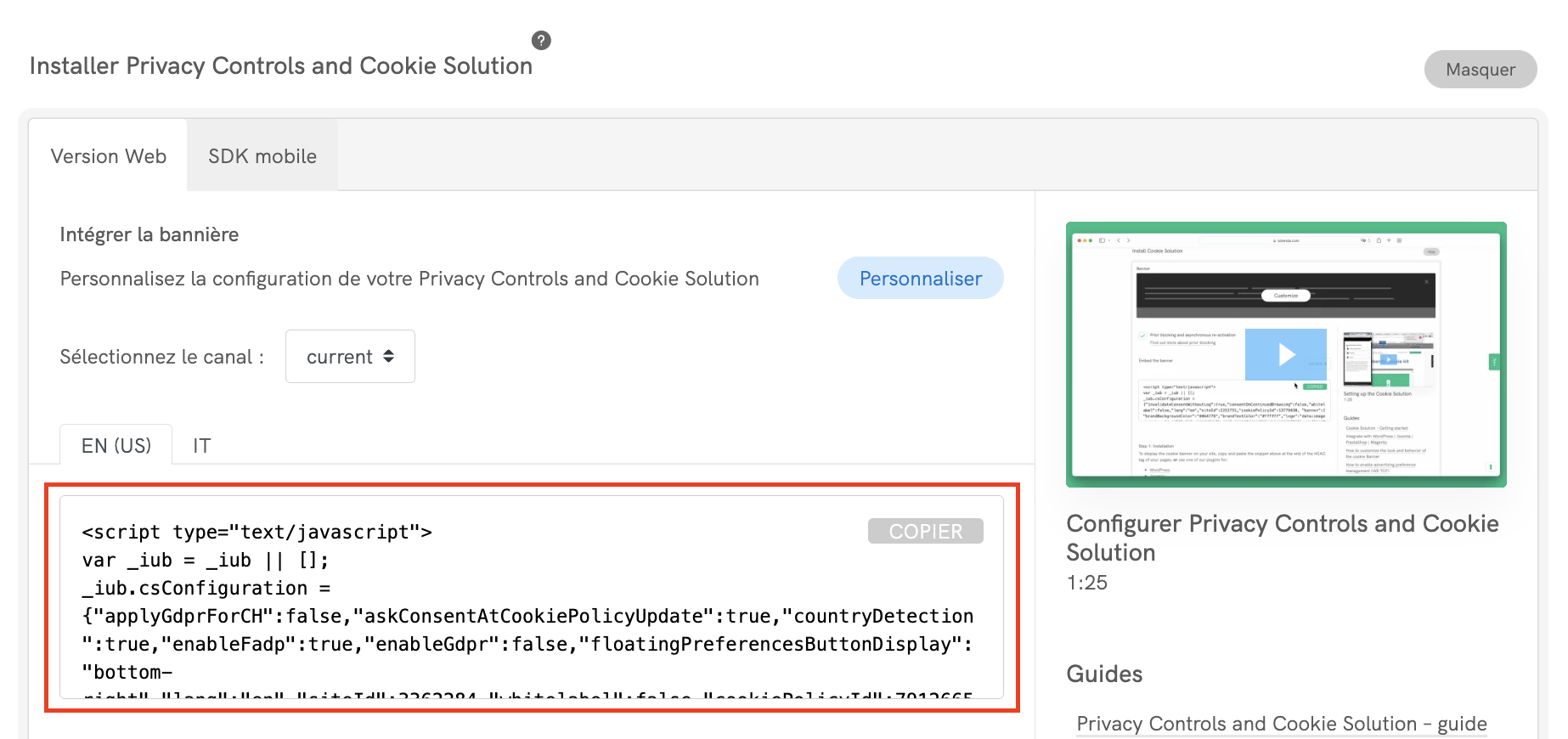Open the SDK mobile tab
The image size is (1568, 739).
tap(262, 156)
